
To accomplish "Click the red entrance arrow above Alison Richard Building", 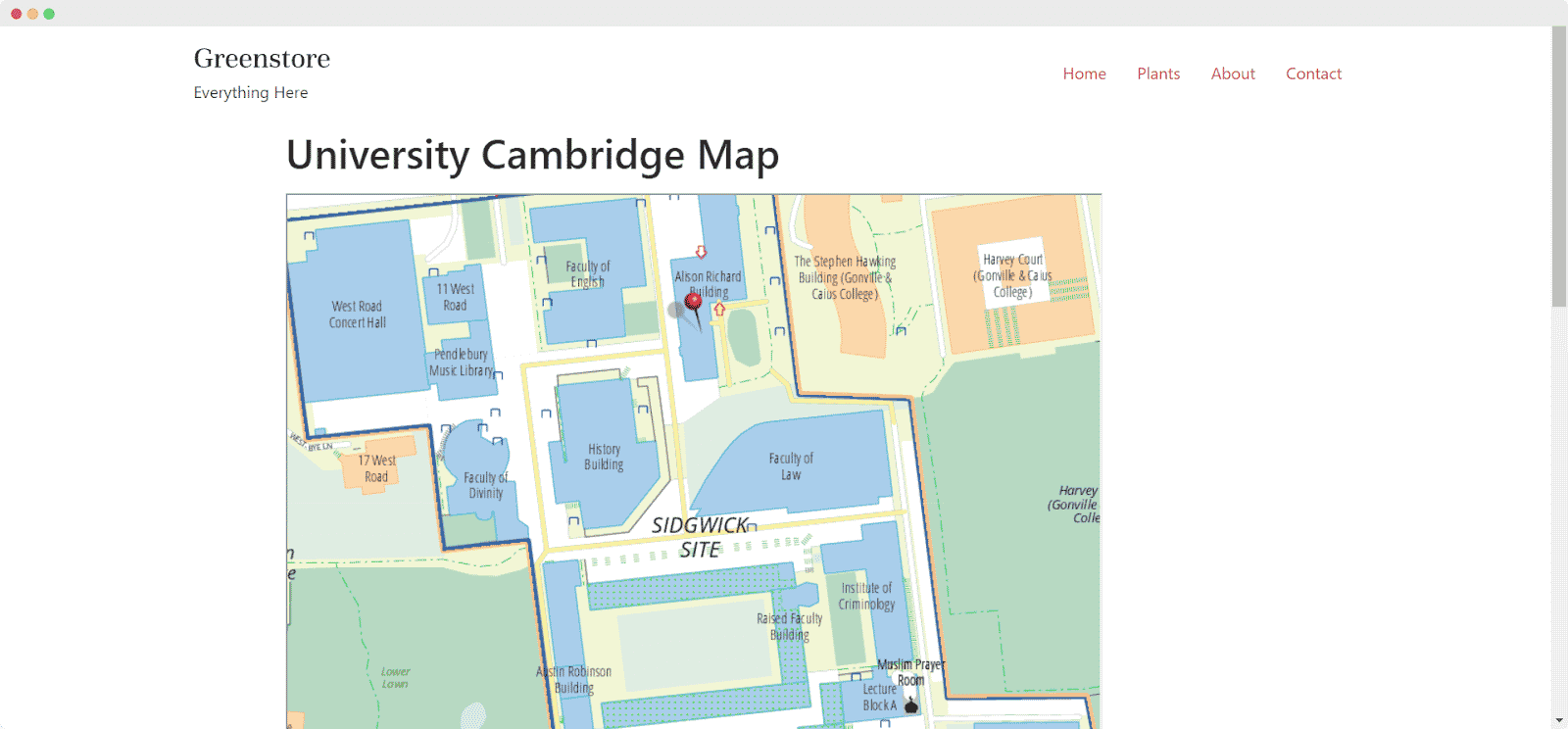I will [x=701, y=252].
